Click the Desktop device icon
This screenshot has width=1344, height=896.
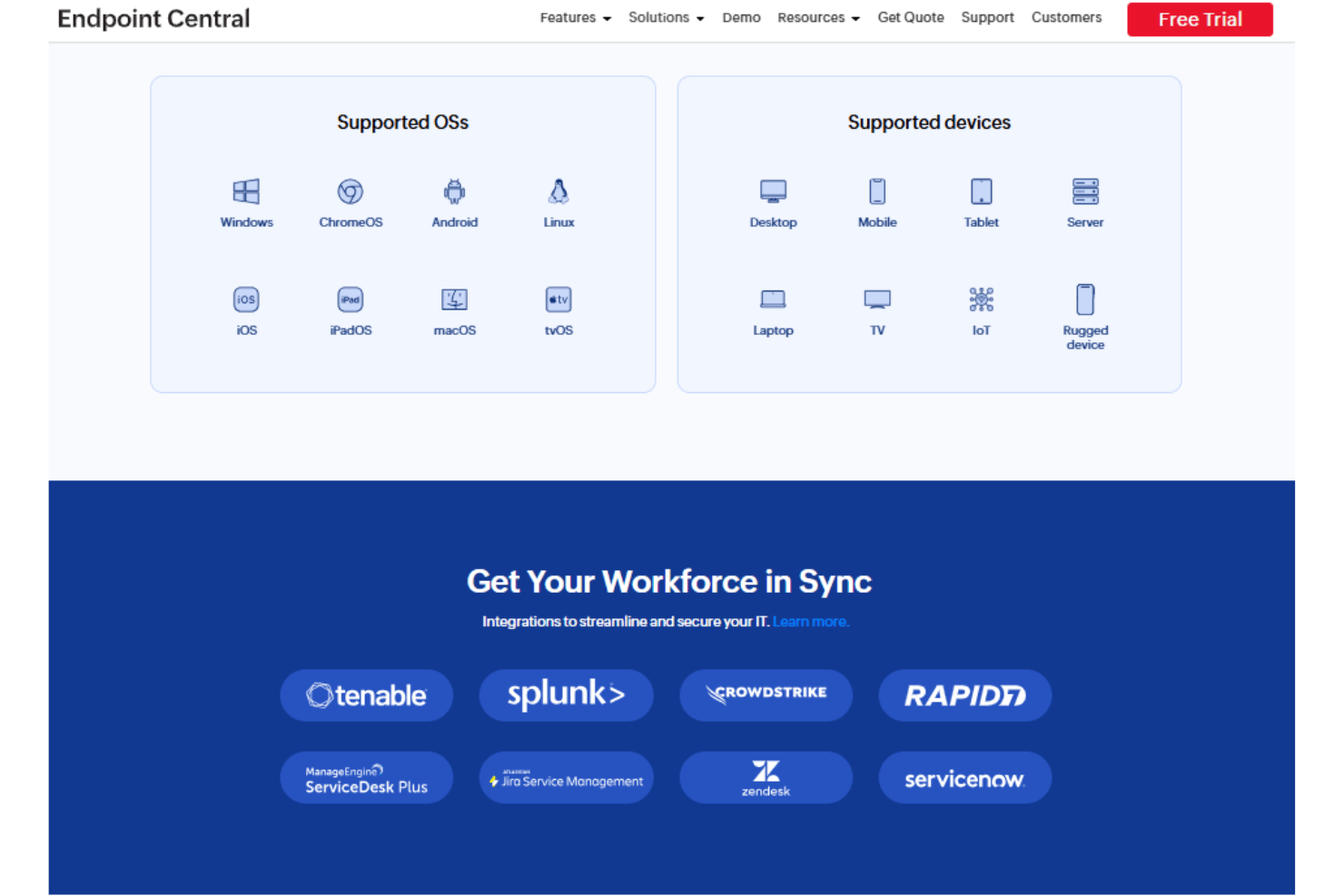point(773,192)
